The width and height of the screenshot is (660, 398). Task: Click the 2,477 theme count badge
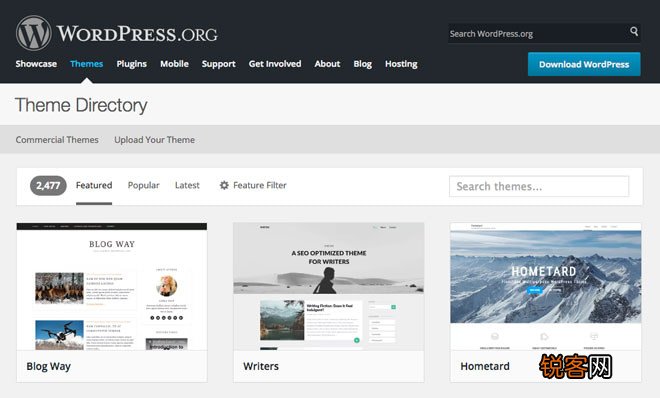48,186
